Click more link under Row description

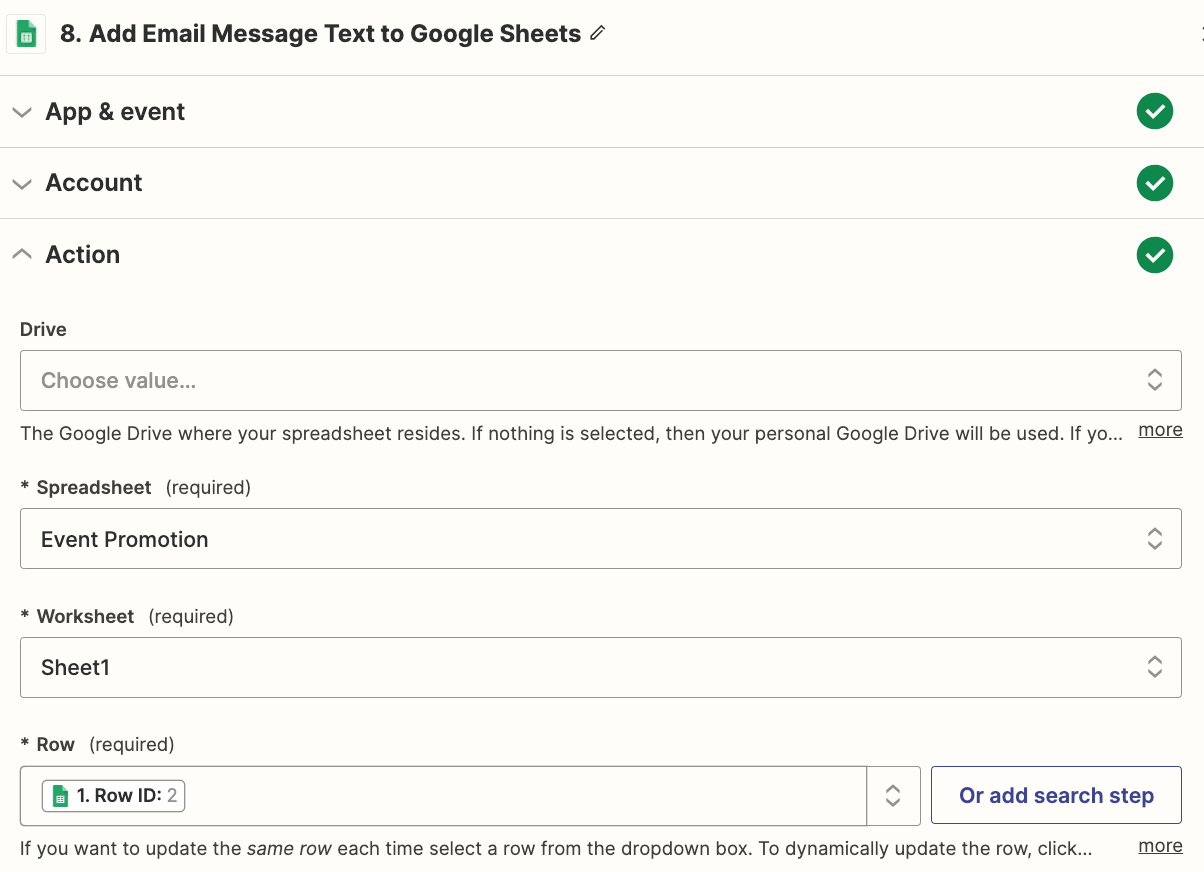[x=1160, y=846]
